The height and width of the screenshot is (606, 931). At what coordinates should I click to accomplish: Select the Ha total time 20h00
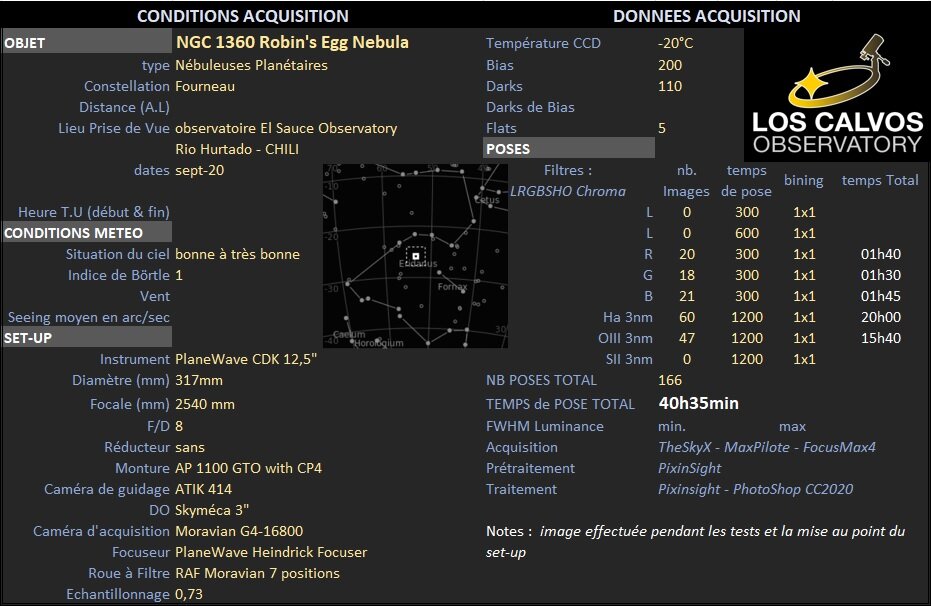tap(881, 317)
